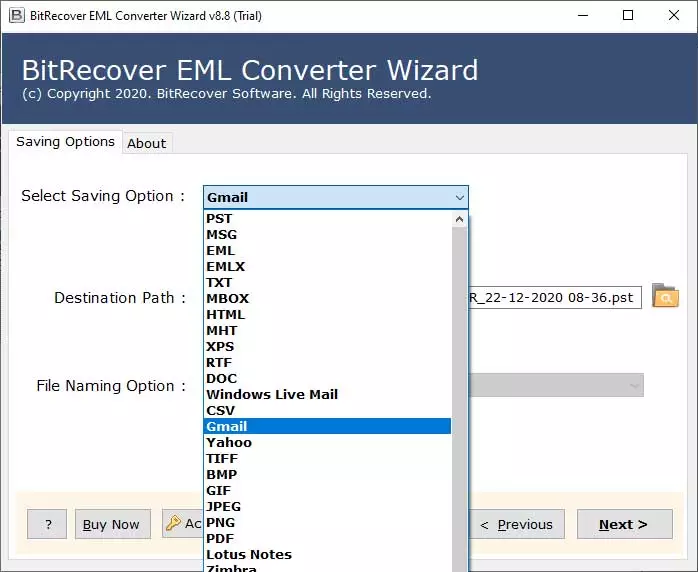
Task: Open help with the ? button
Action: [x=47, y=524]
